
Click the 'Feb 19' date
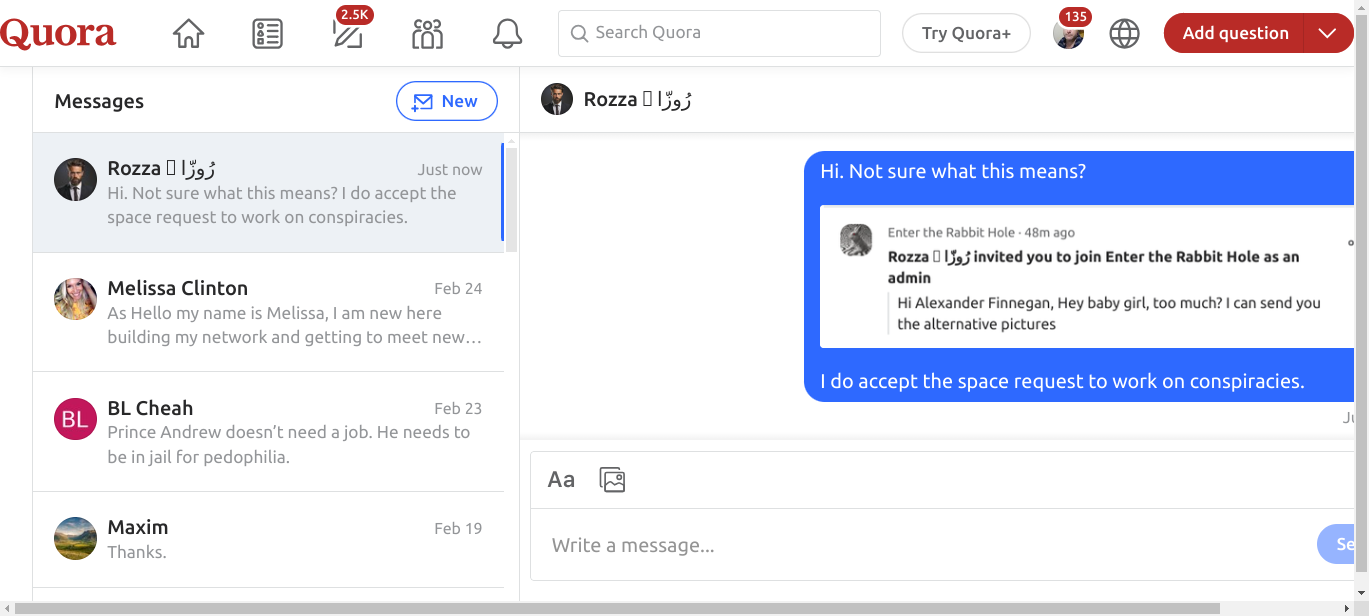pos(458,528)
